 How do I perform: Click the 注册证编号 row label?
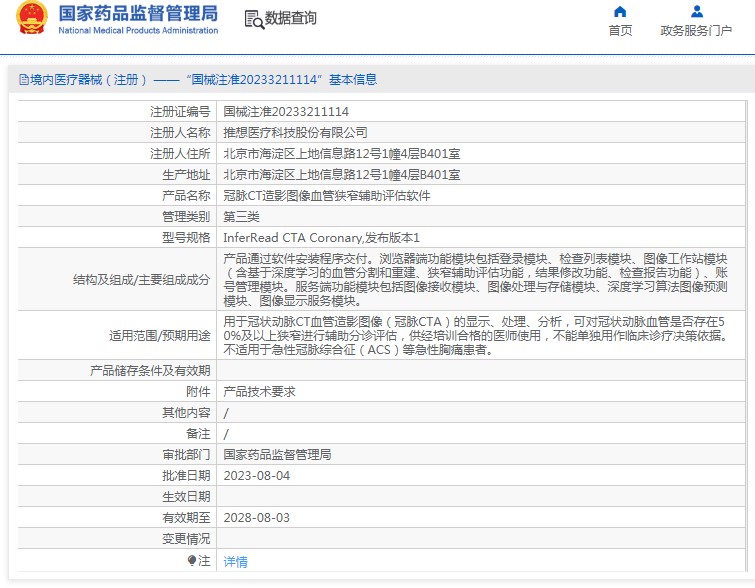(x=180, y=112)
